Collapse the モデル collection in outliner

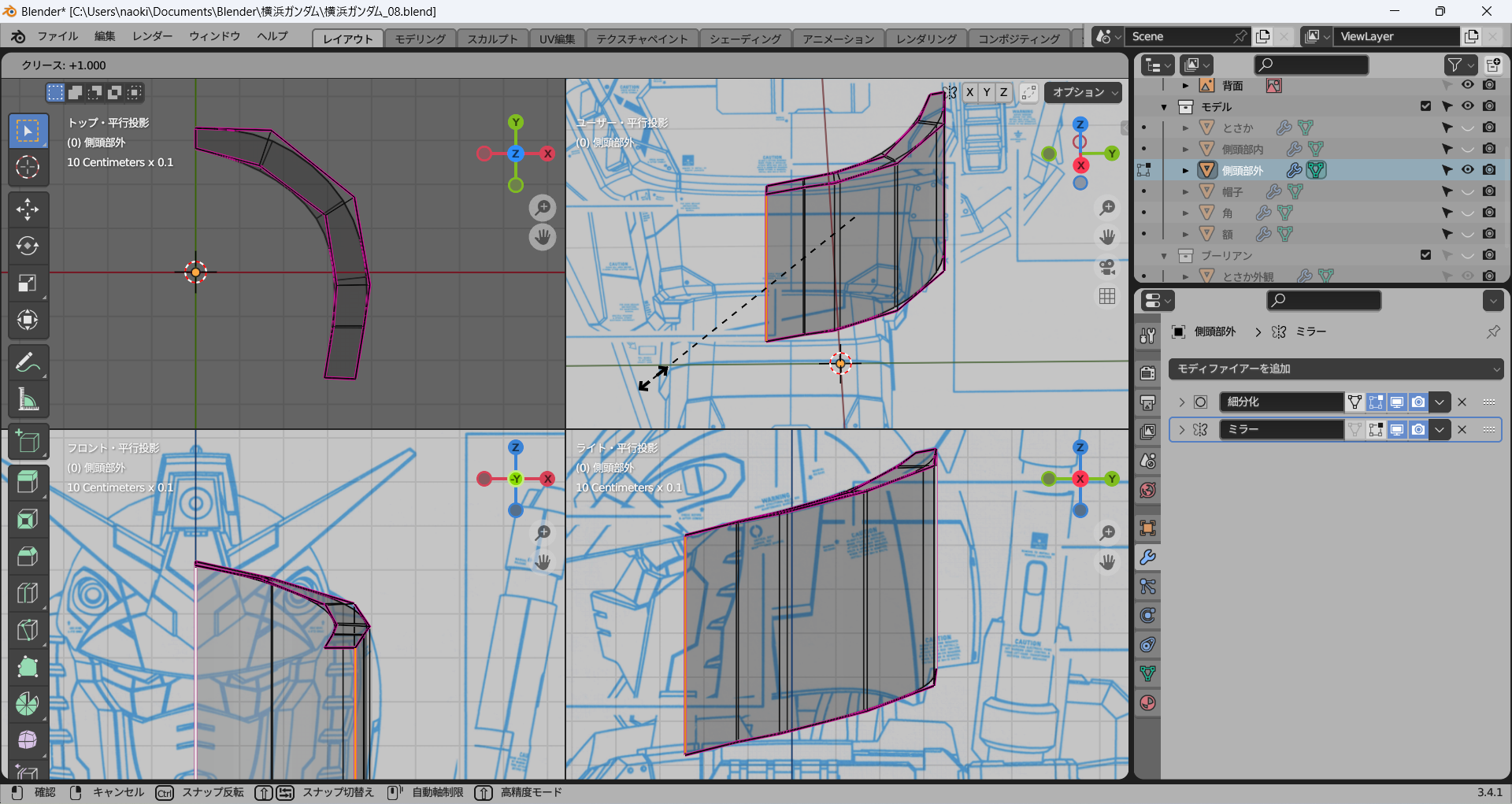[1164, 107]
